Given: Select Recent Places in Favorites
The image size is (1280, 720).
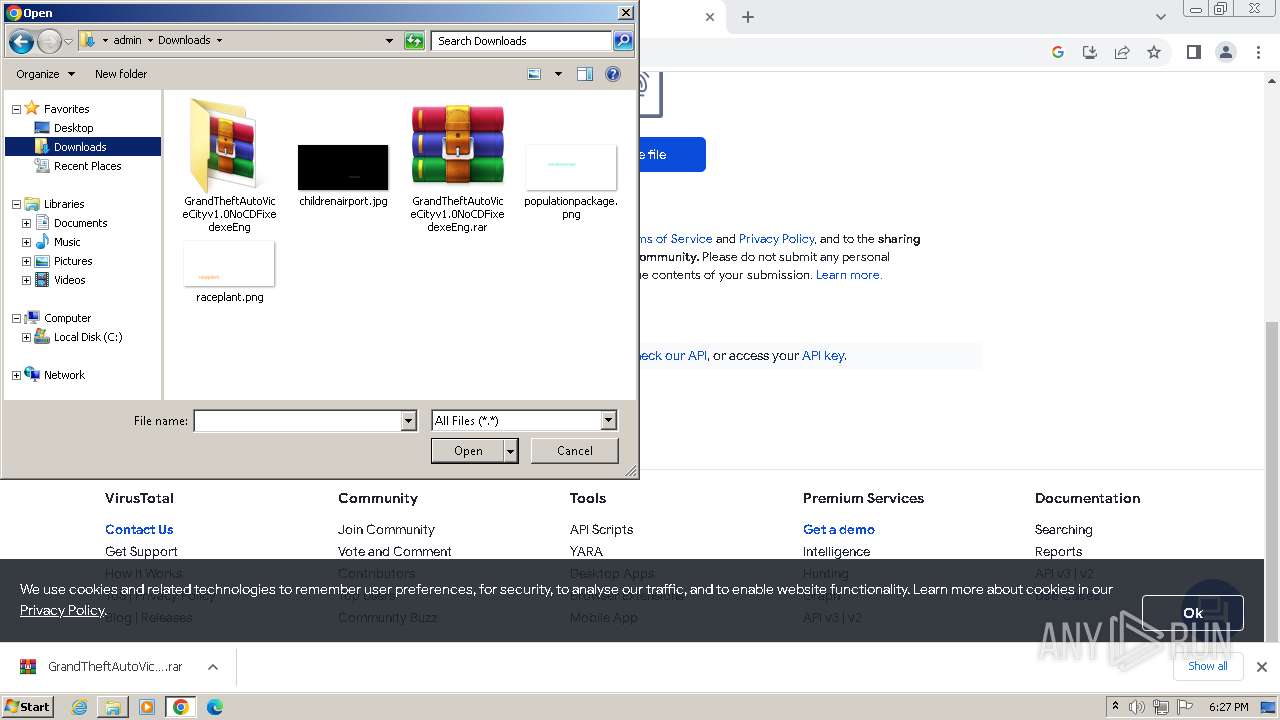Looking at the screenshot, I should click(87, 166).
